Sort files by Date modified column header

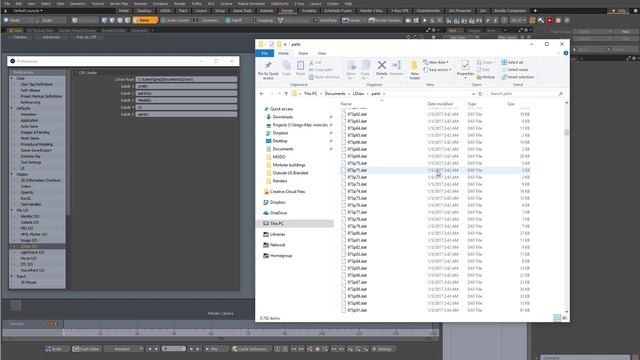pos(440,104)
